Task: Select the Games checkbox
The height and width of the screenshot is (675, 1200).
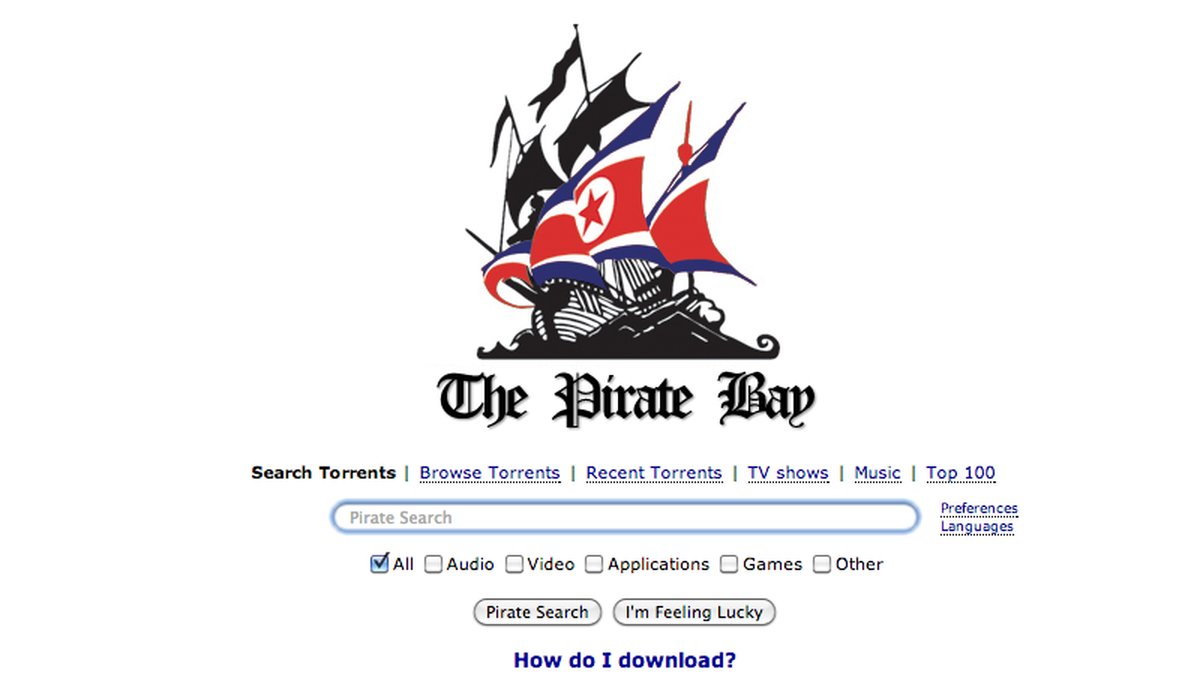Action: (729, 564)
